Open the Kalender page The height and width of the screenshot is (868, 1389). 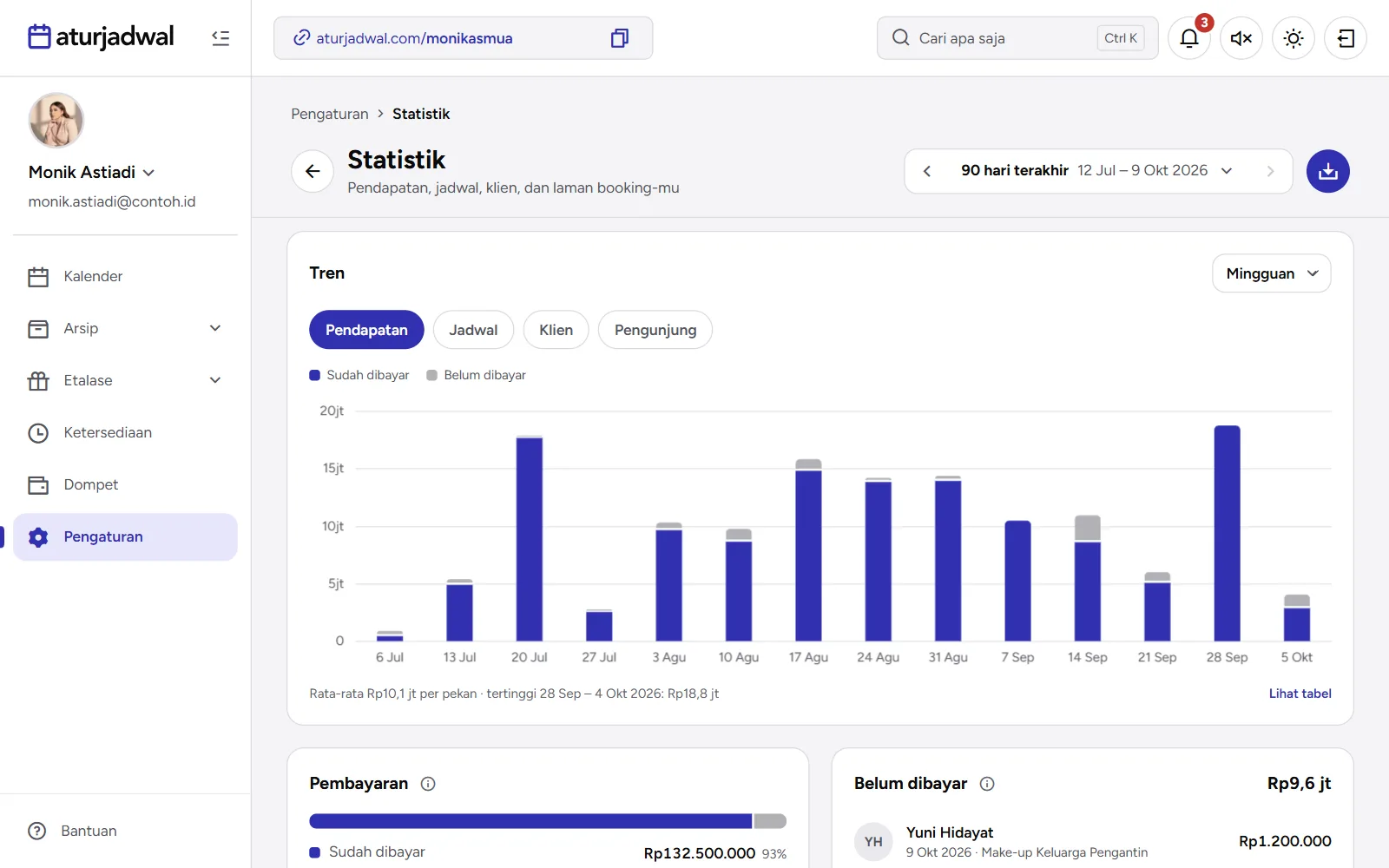tap(125, 276)
